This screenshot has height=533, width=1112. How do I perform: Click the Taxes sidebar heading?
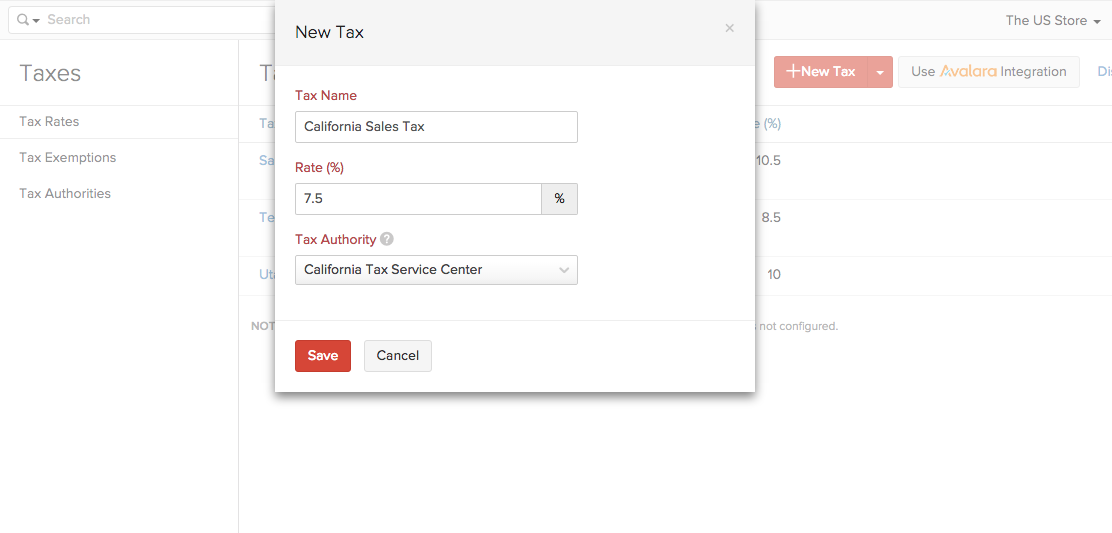pos(50,73)
